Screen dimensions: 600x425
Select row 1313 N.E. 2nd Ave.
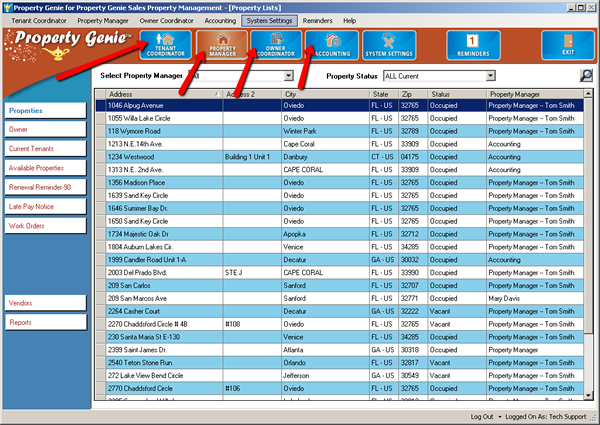point(339,170)
